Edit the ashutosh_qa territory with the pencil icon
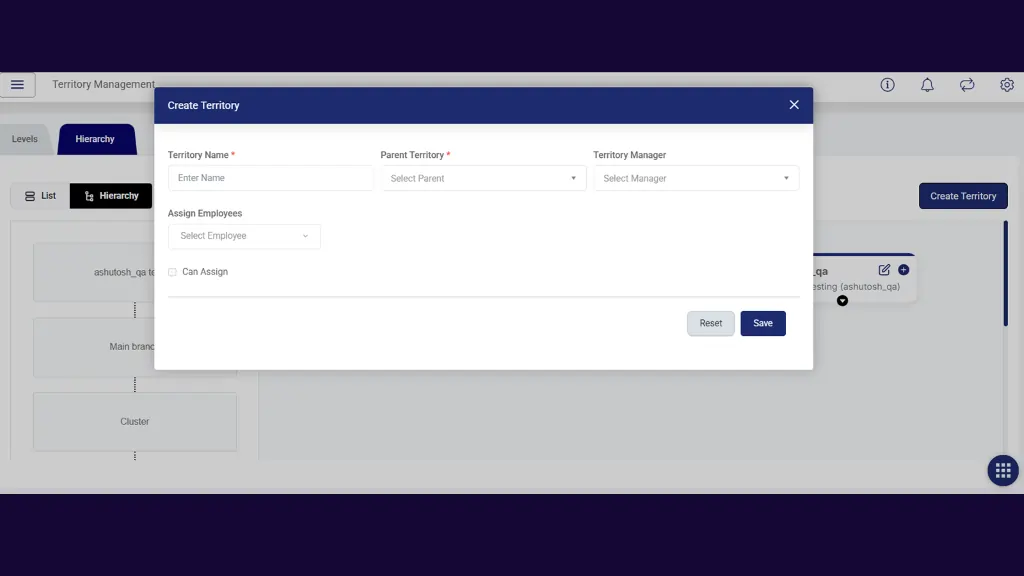This screenshot has width=1024, height=576. pyautogui.click(x=883, y=269)
